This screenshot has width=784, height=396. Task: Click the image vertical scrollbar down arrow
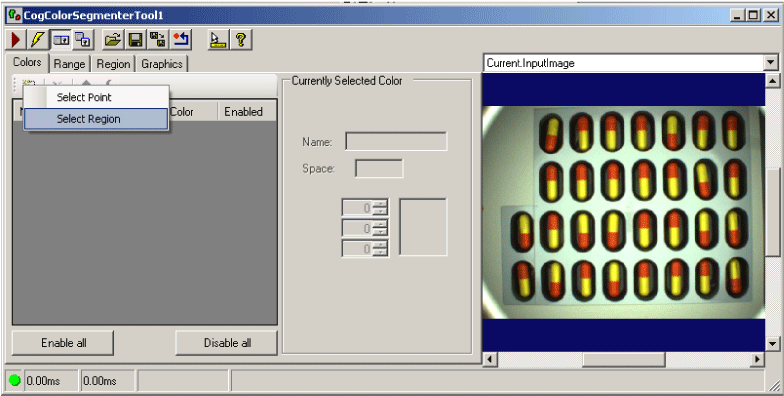pyautogui.click(x=772, y=344)
